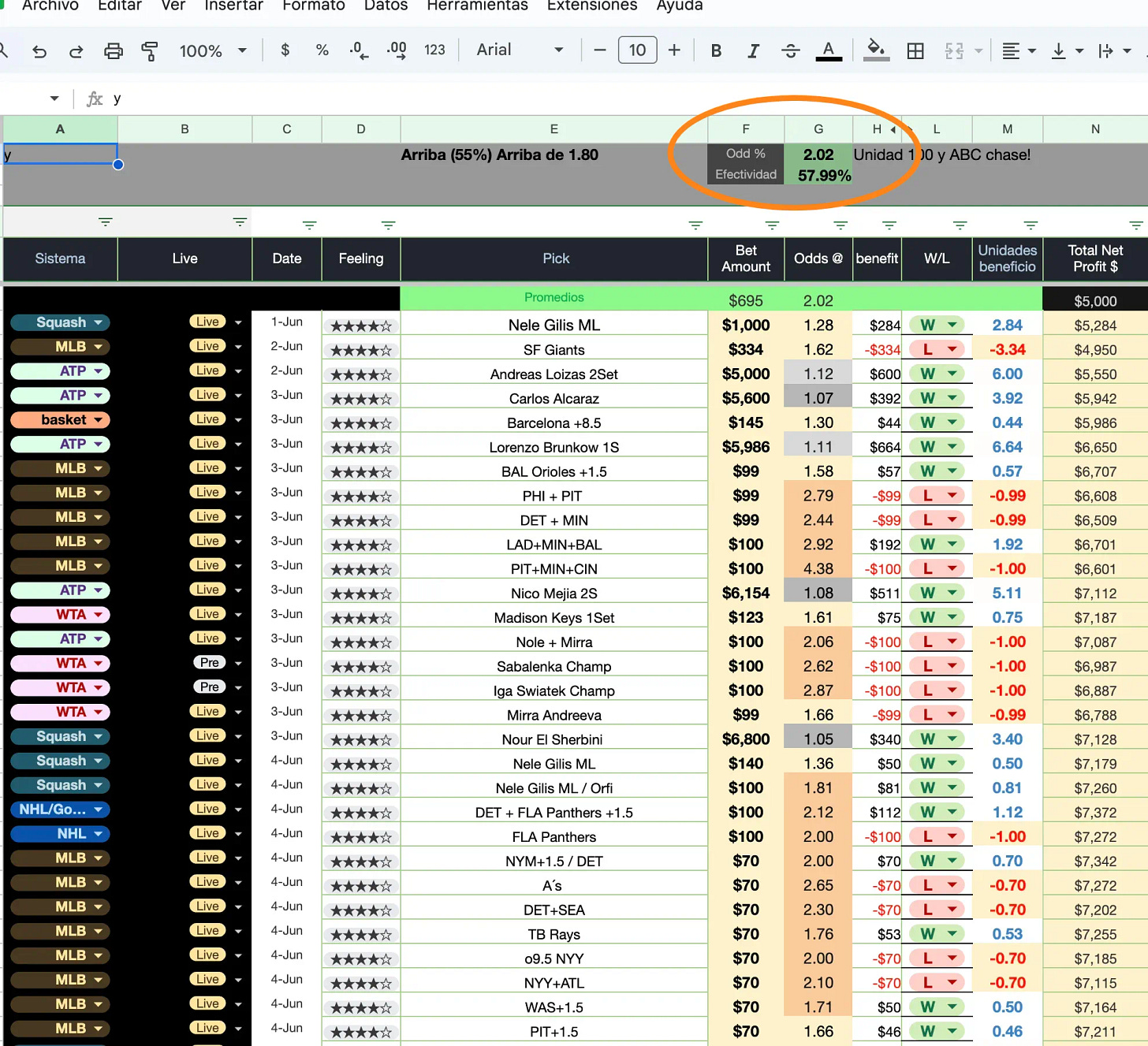Apply currency format with dollar icon
Image resolution: width=1148 pixels, height=1046 pixels.
pyautogui.click(x=285, y=50)
